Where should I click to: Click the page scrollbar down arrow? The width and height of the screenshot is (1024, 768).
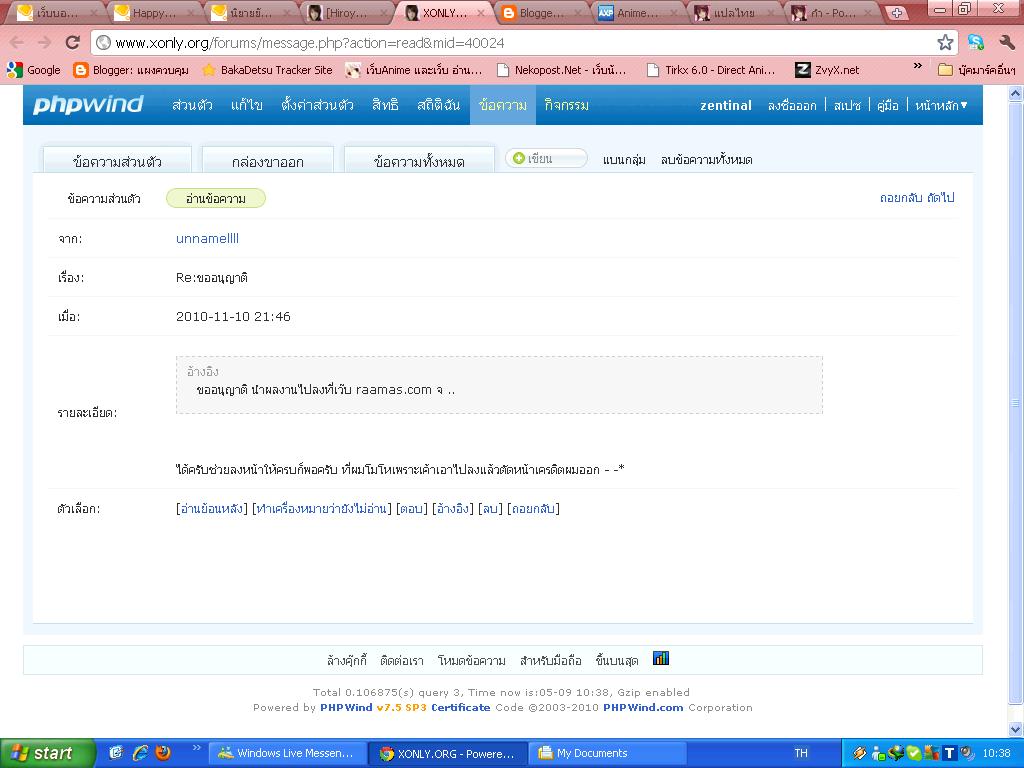[x=1016, y=729]
